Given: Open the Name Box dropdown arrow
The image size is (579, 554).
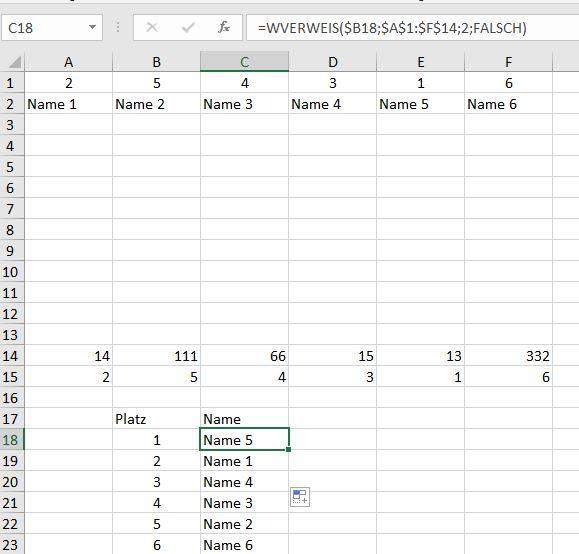Looking at the screenshot, I should (92, 27).
